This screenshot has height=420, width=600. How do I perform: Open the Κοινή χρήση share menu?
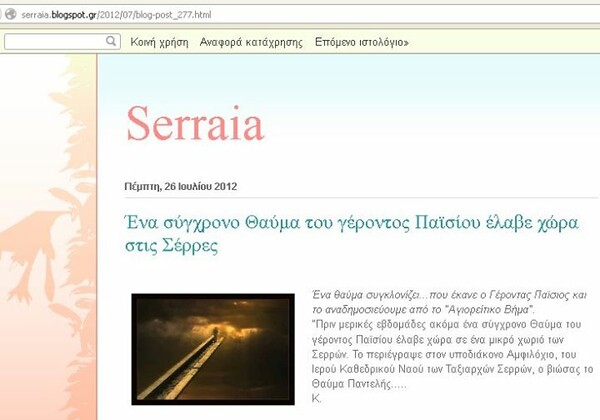159,43
